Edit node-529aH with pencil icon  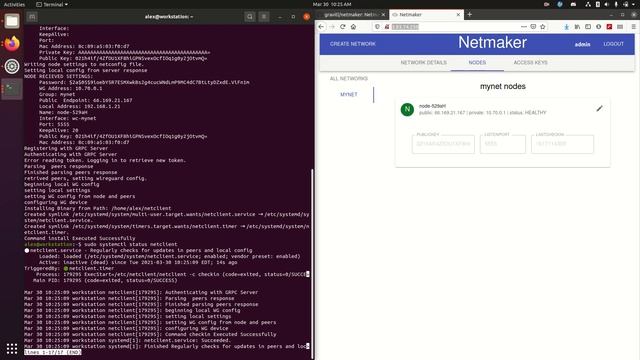tap(599, 109)
